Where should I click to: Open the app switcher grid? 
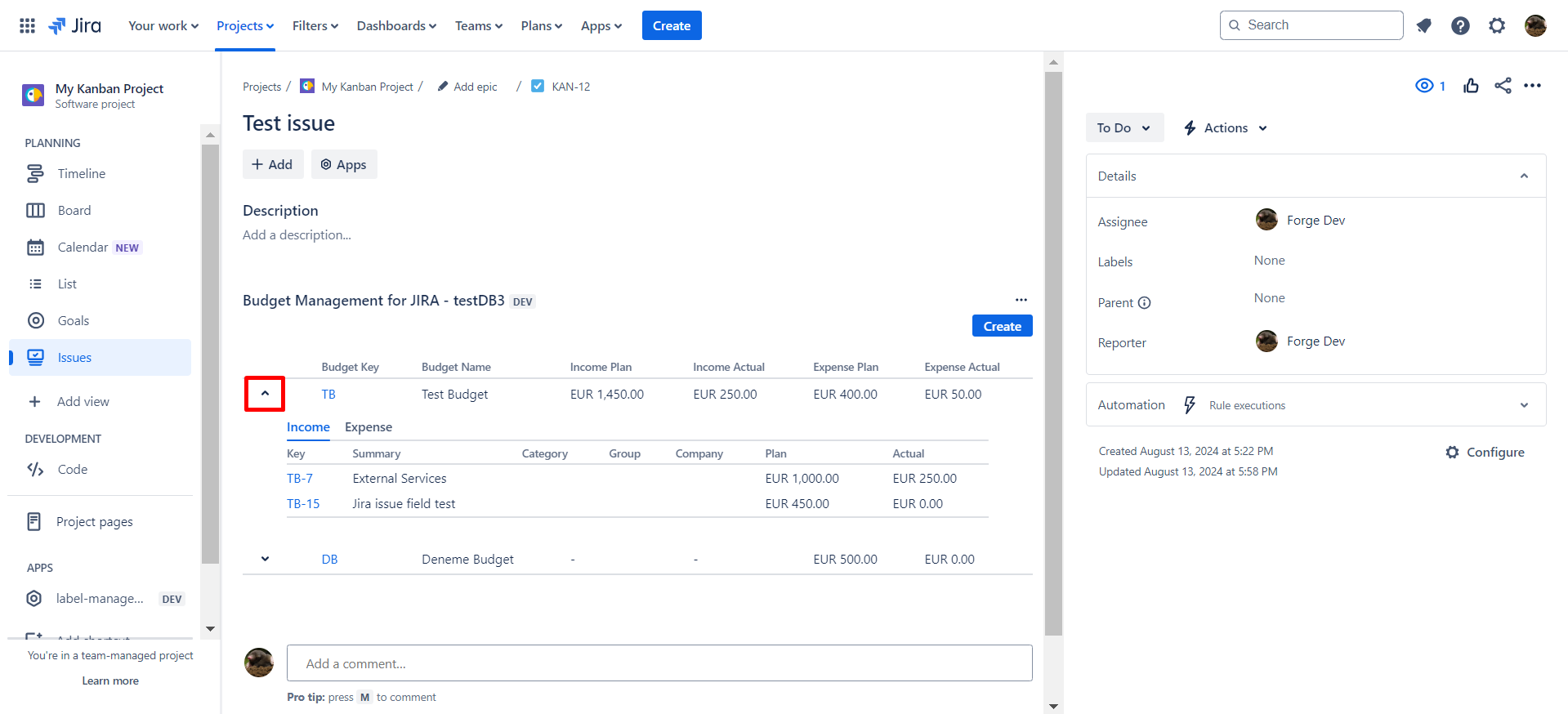click(27, 25)
